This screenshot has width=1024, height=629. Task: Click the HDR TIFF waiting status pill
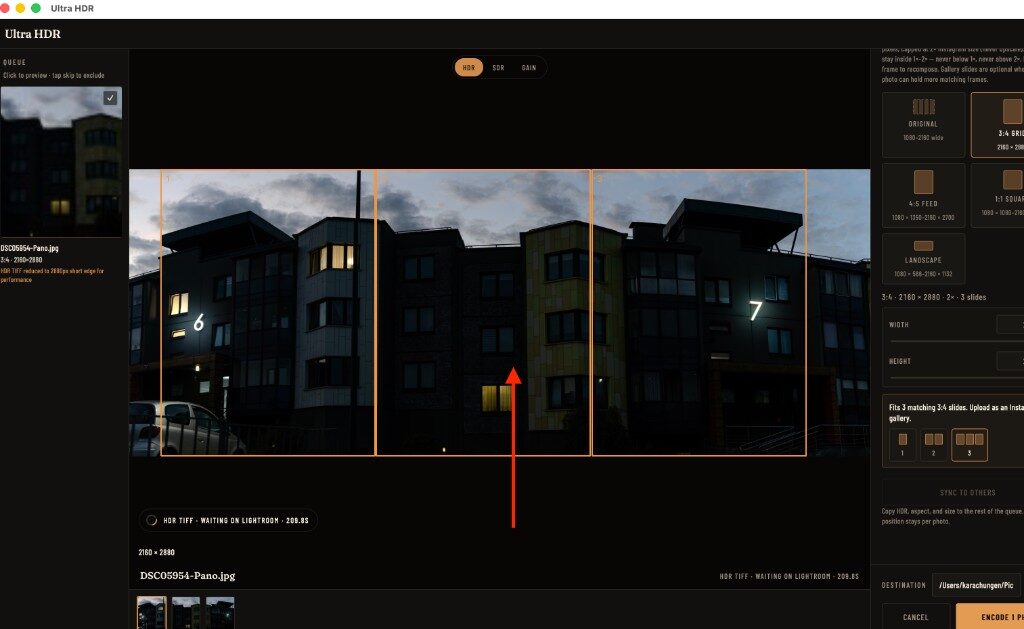pyautogui.click(x=228, y=521)
